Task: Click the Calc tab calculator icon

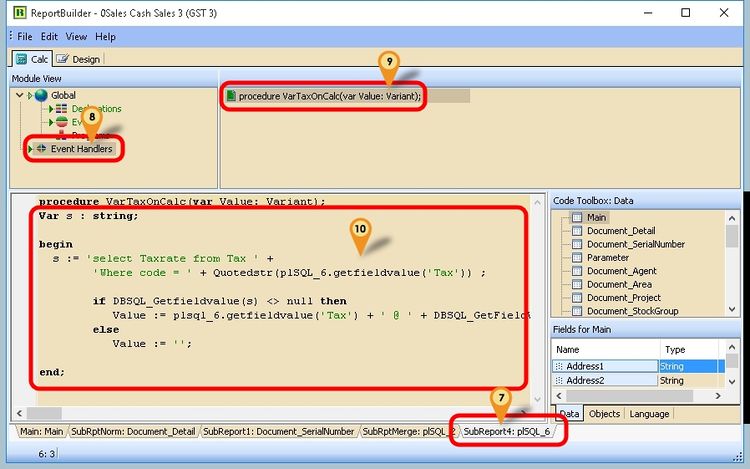Action: (x=22, y=59)
